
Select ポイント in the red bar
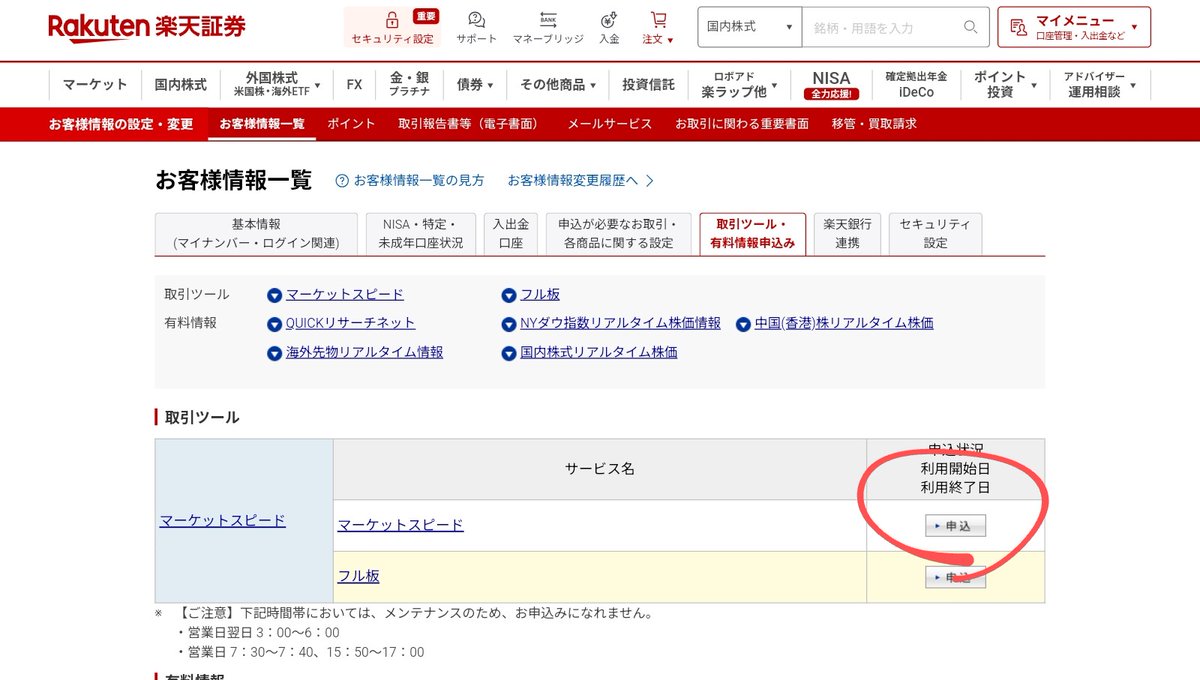[x=351, y=124]
